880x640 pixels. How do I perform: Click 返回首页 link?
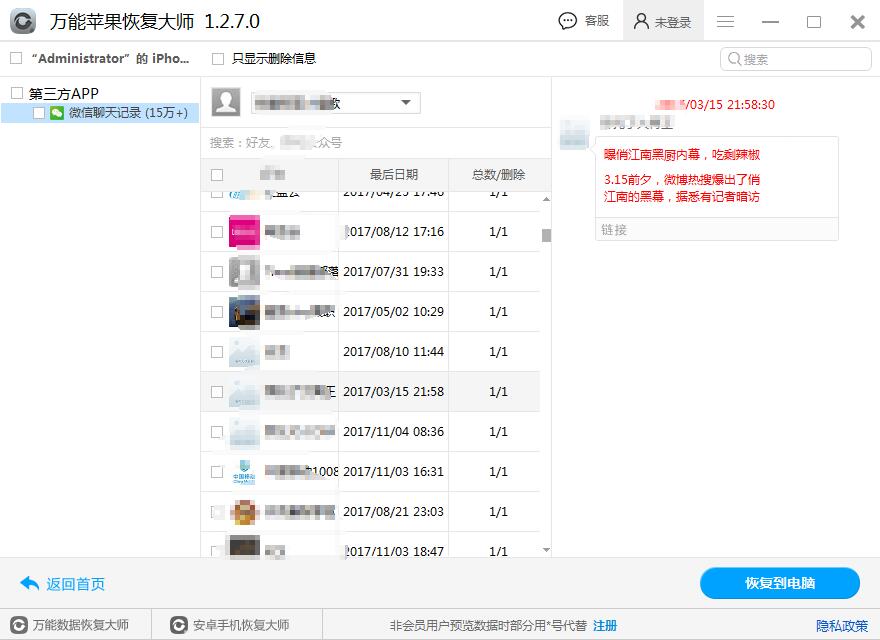[x=75, y=584]
